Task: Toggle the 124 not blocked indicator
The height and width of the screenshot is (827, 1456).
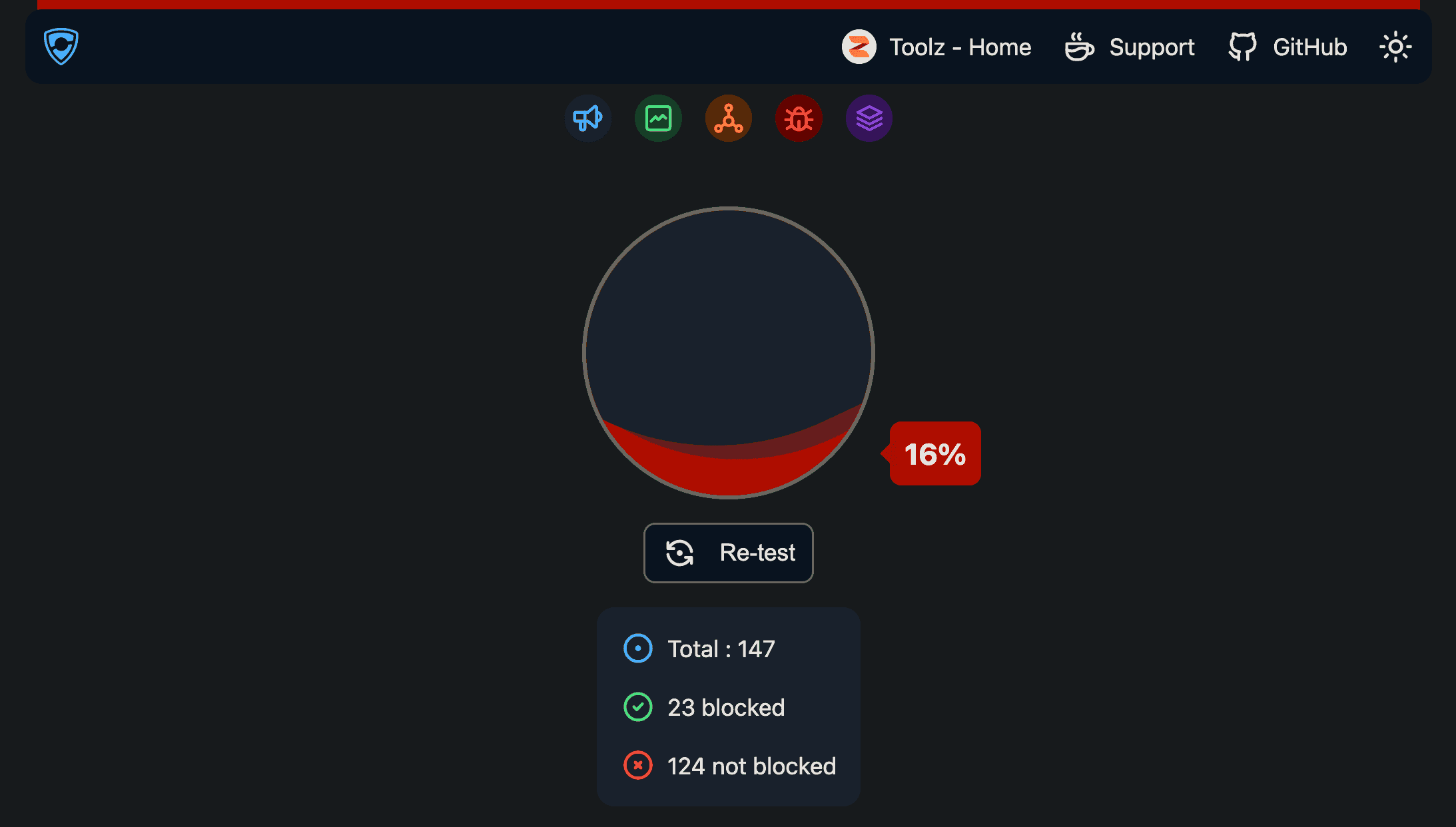Action: [729, 766]
